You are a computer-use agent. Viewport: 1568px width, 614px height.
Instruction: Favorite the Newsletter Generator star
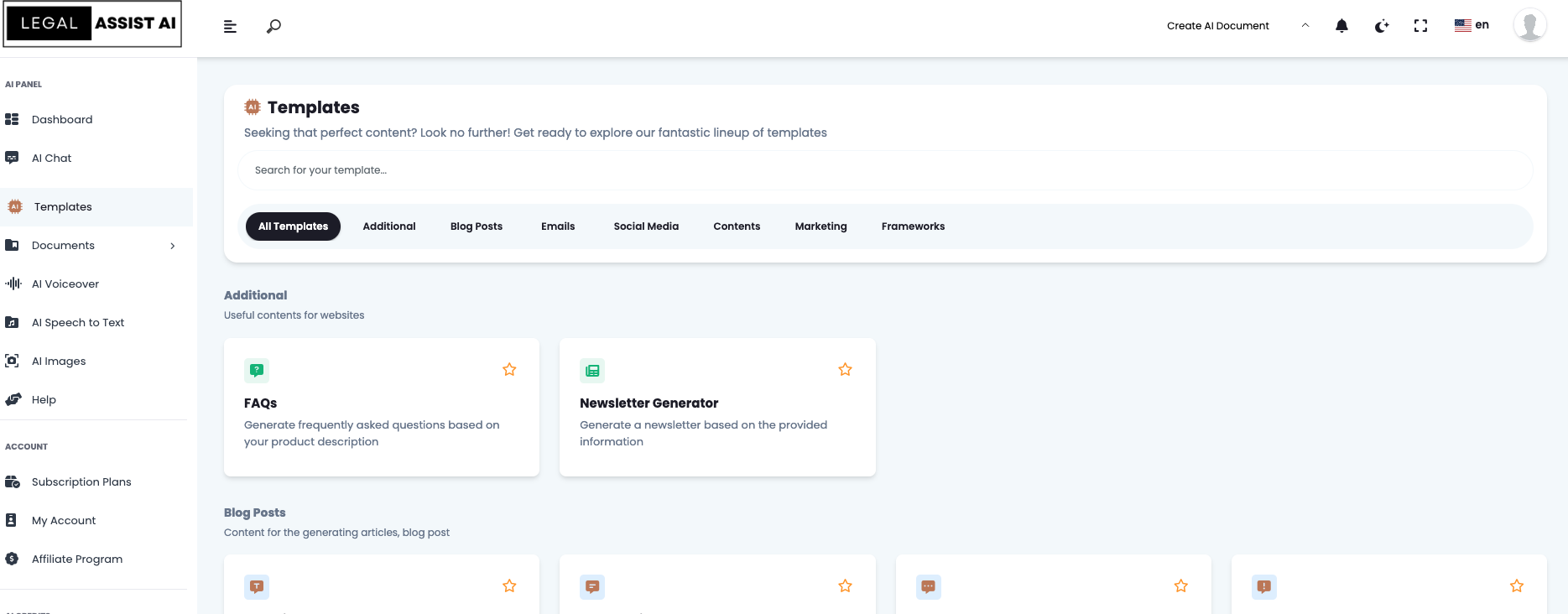845,369
